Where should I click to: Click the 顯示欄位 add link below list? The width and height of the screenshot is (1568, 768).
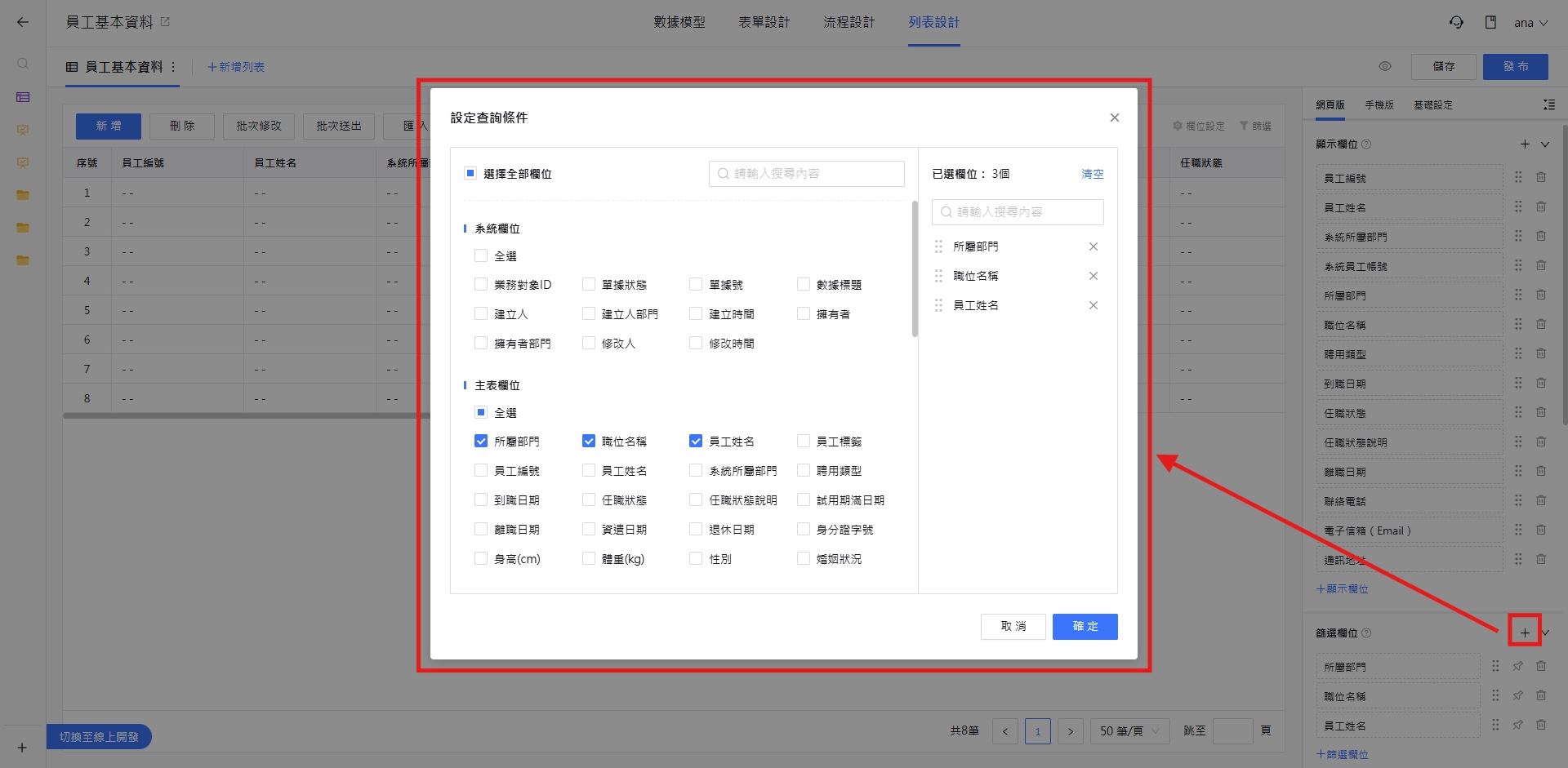1343,588
